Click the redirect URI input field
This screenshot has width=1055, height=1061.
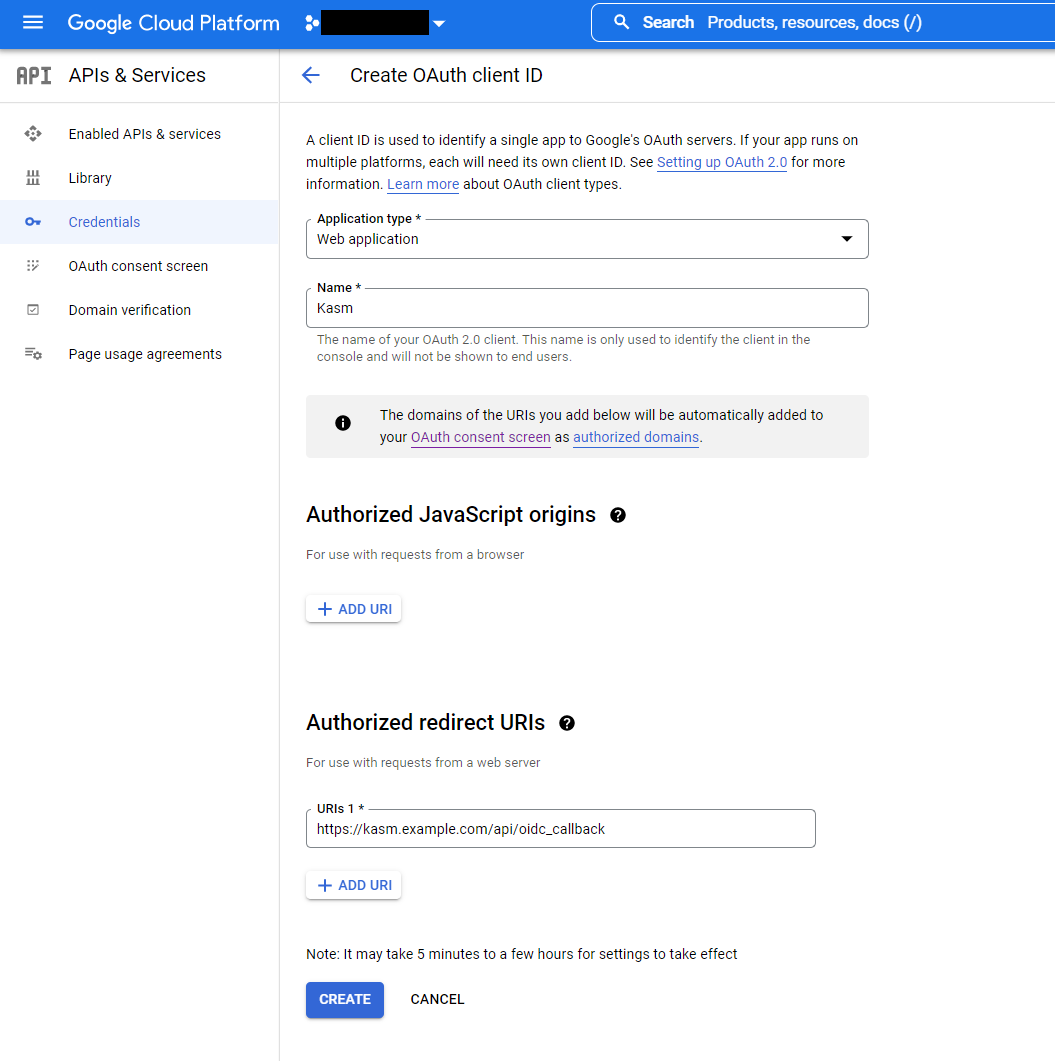point(560,828)
